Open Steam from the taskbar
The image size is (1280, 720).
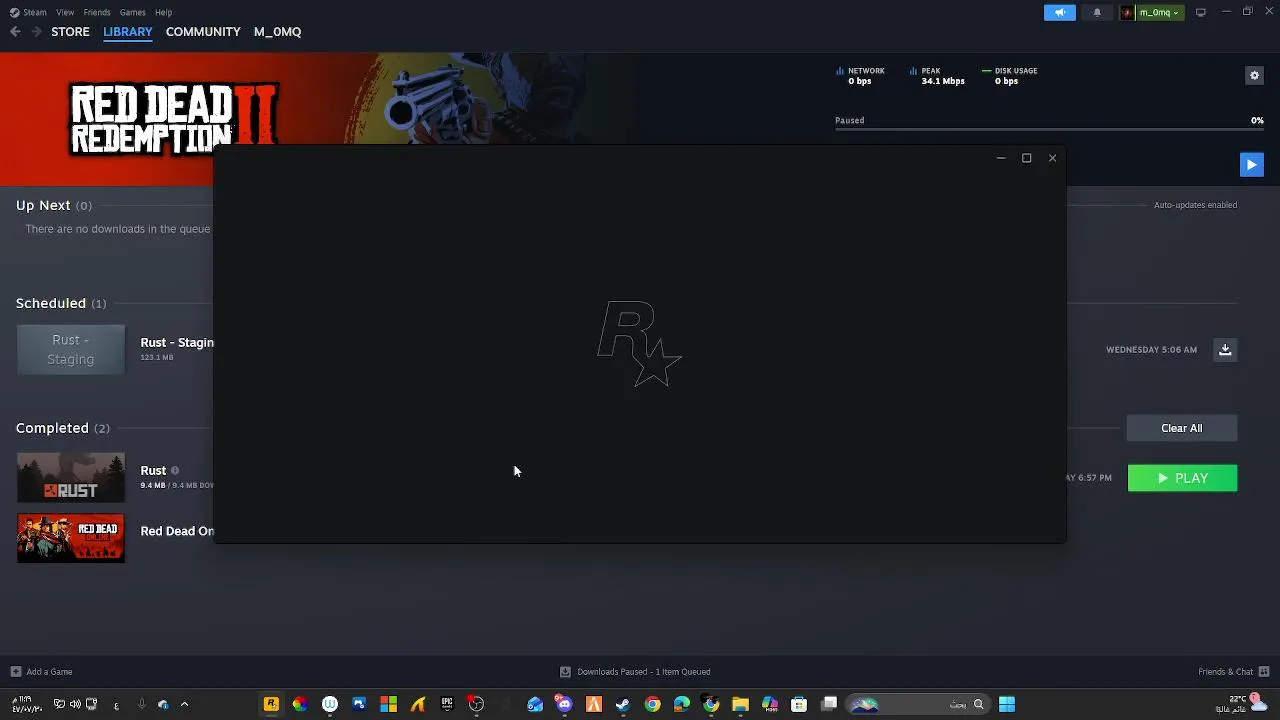point(622,704)
